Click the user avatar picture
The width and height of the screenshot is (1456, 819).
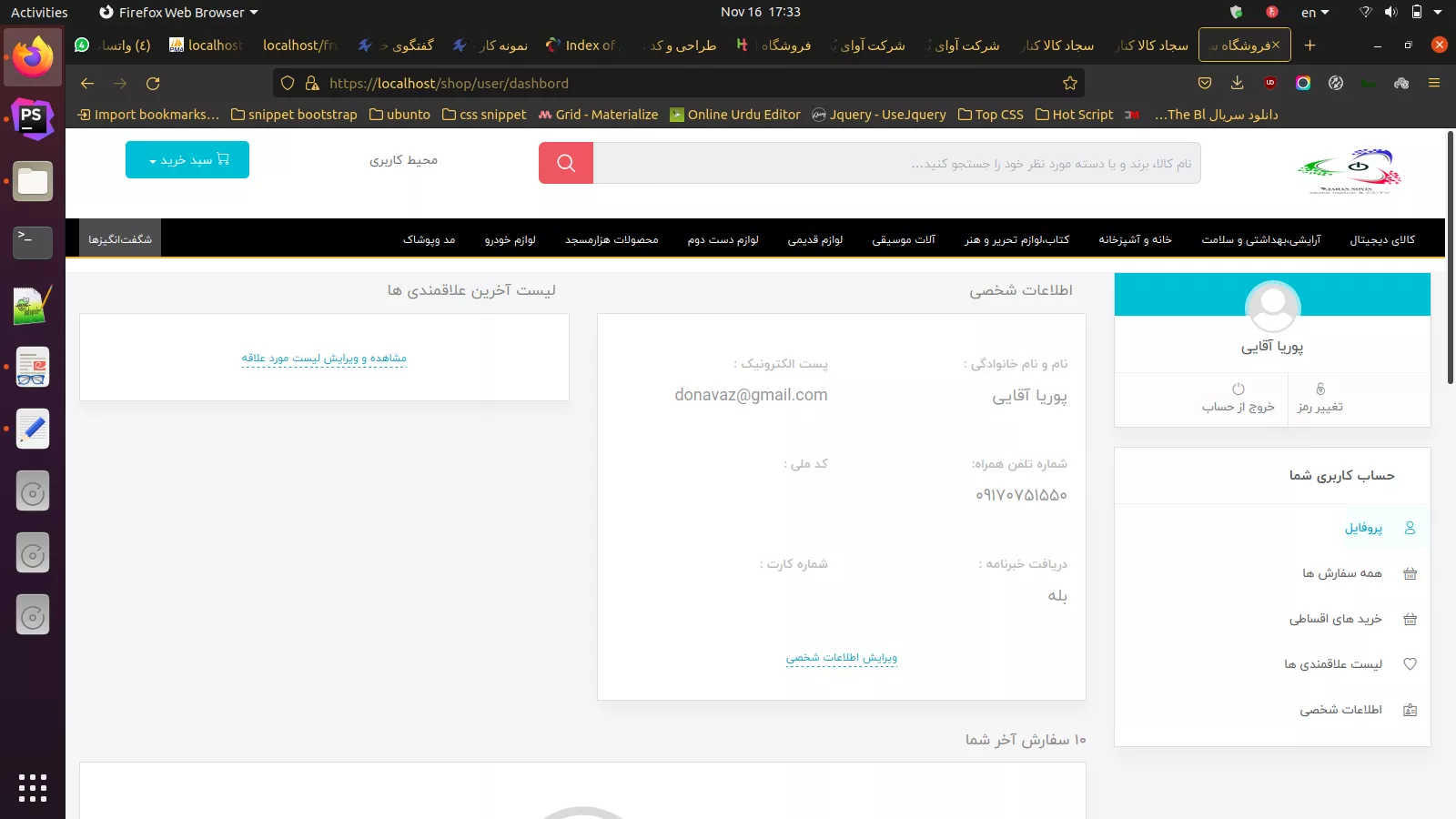pyautogui.click(x=1272, y=308)
